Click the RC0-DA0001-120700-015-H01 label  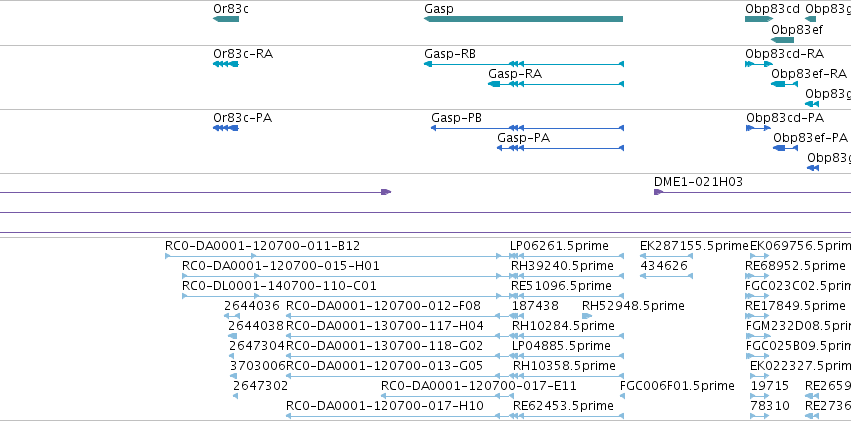pyautogui.click(x=281, y=266)
